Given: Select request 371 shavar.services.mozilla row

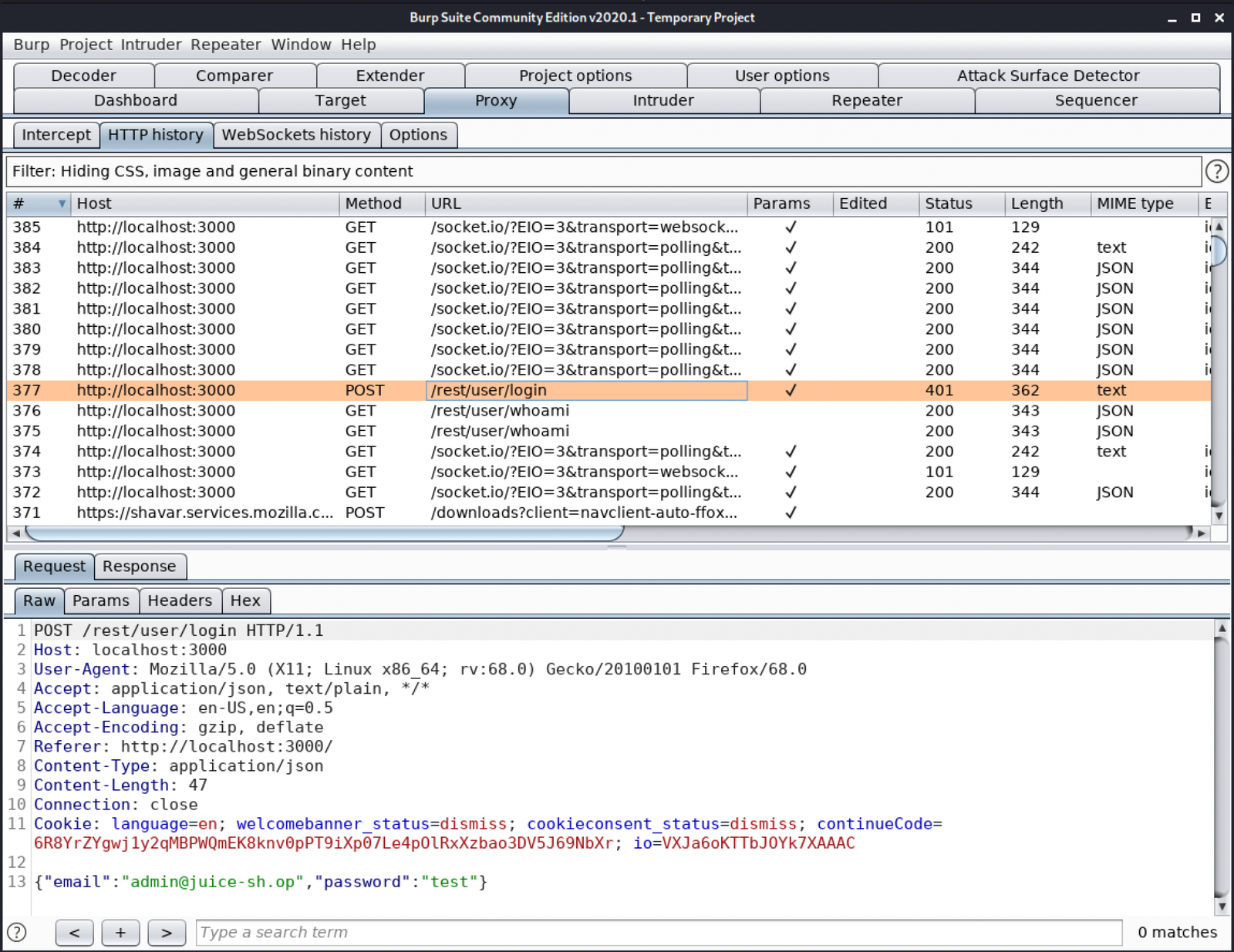Looking at the screenshot, I should point(609,513).
